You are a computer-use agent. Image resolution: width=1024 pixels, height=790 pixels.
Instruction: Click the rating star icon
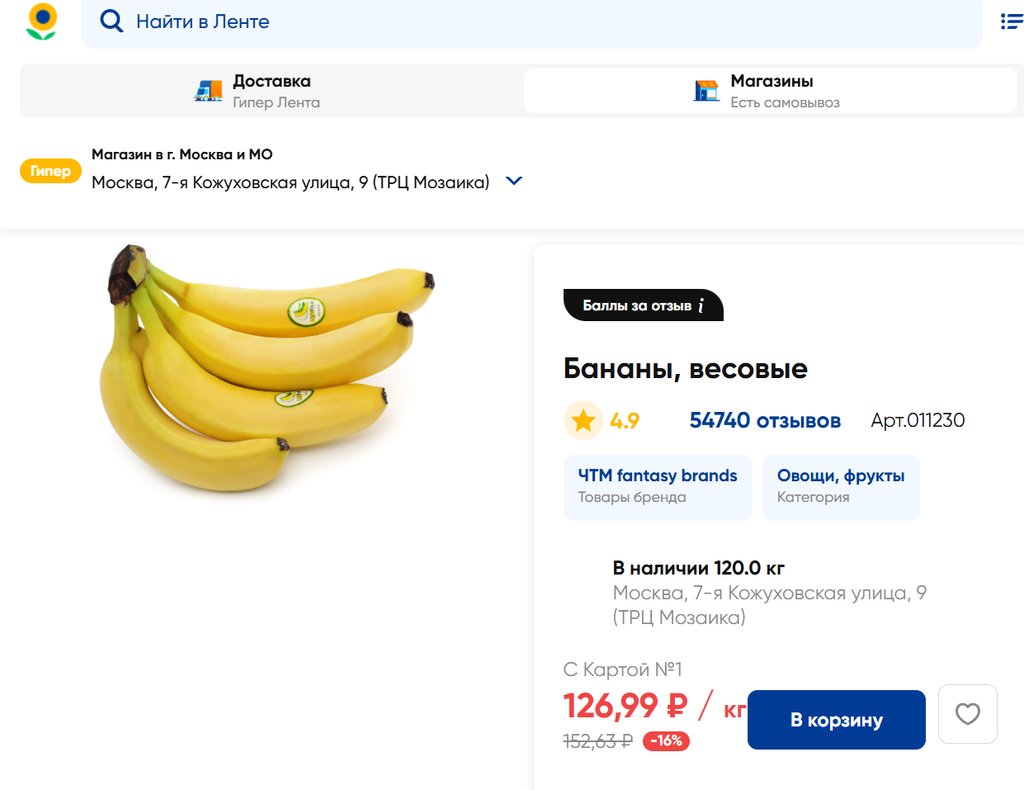tap(583, 421)
